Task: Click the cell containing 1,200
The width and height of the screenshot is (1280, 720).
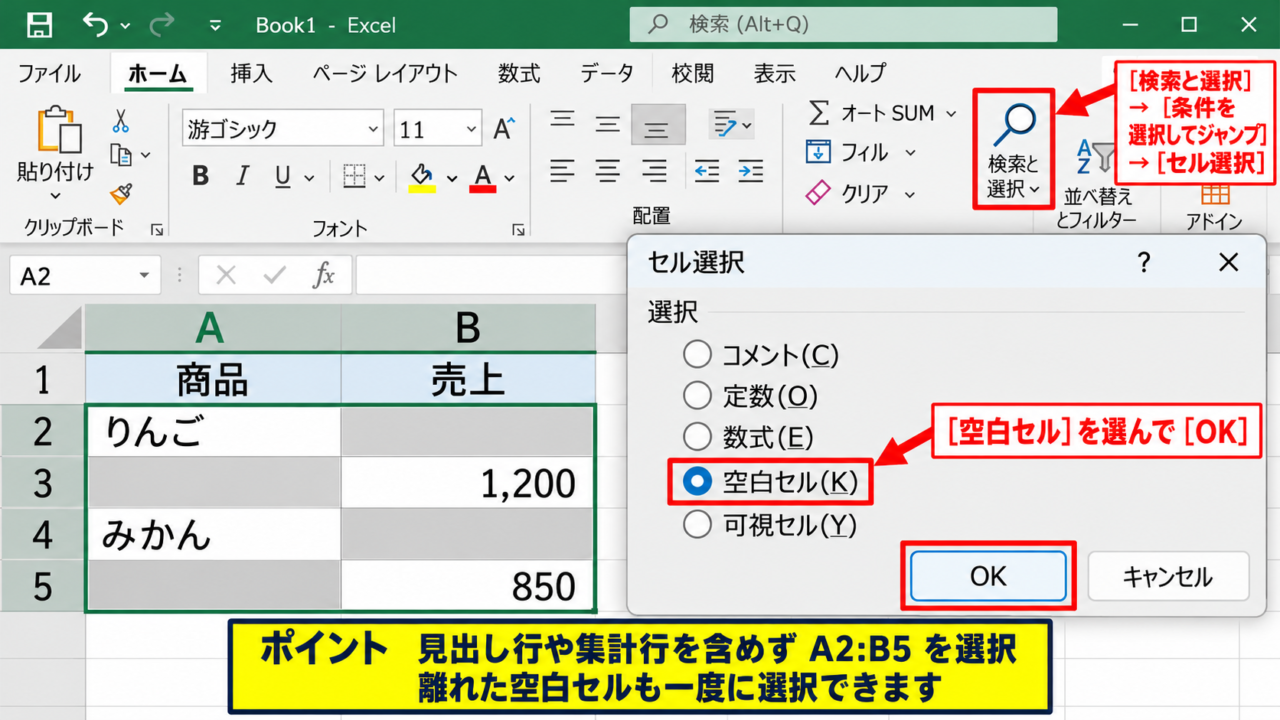Action: [x=468, y=482]
